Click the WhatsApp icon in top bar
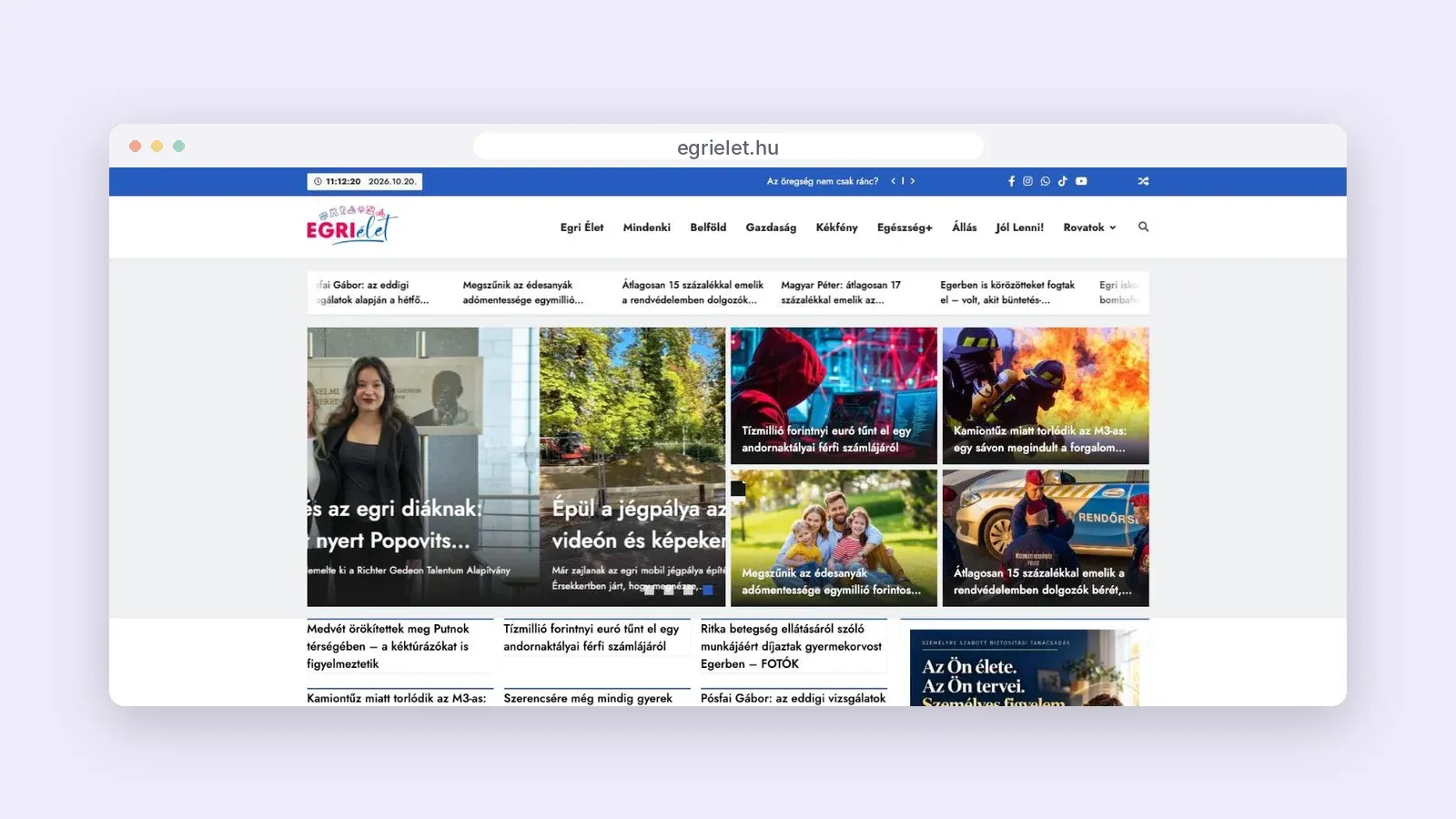Image resolution: width=1456 pixels, height=819 pixels. (x=1045, y=181)
